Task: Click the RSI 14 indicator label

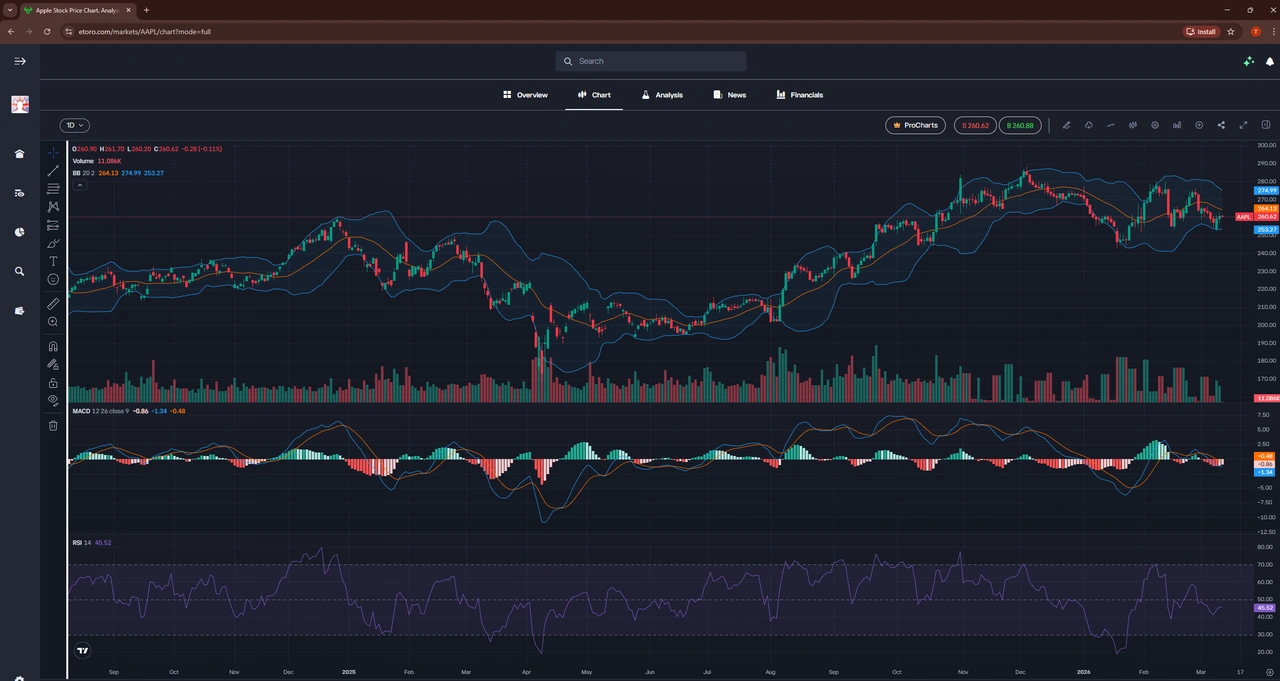Action: point(82,542)
